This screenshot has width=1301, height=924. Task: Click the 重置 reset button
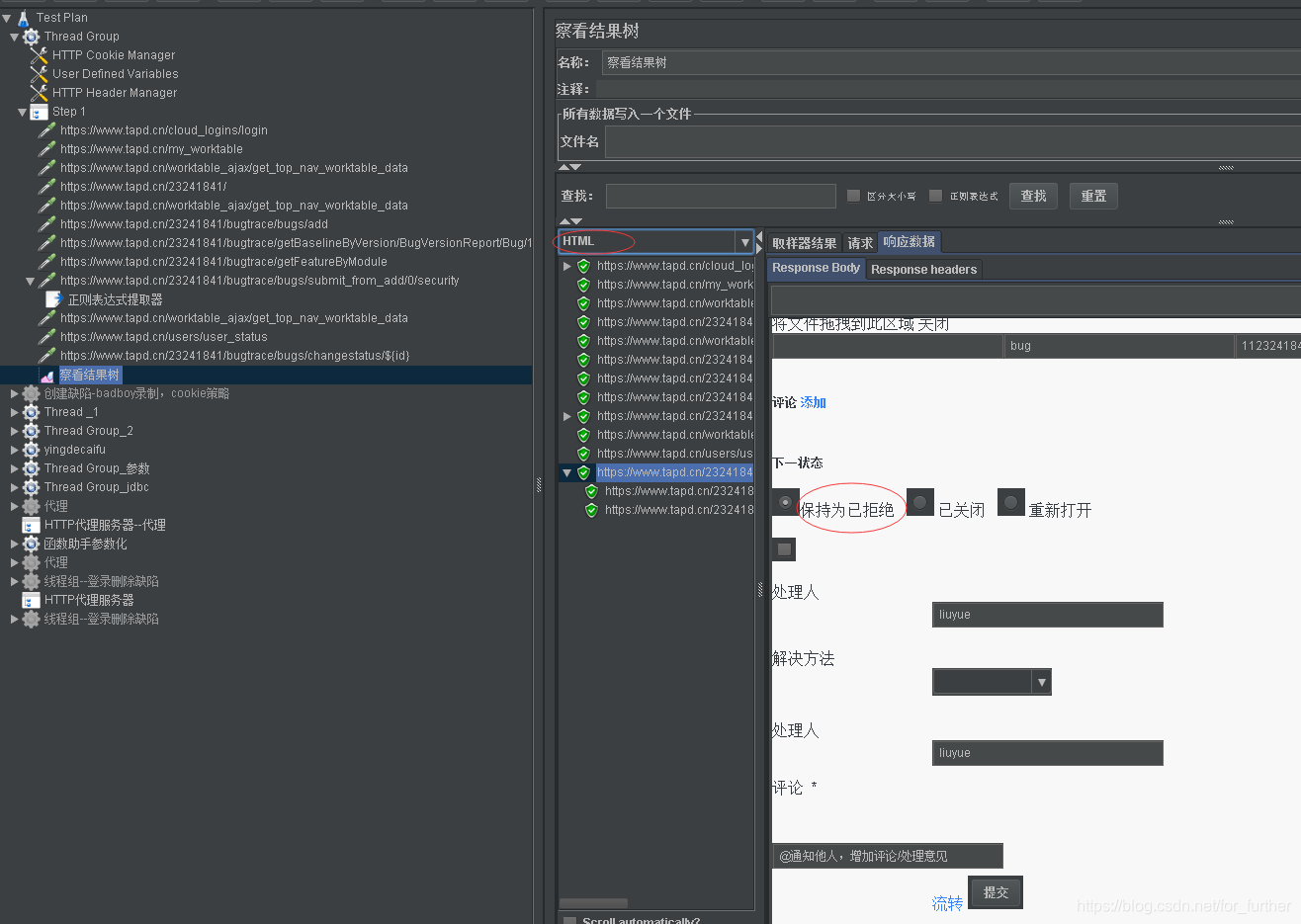[x=1093, y=196]
